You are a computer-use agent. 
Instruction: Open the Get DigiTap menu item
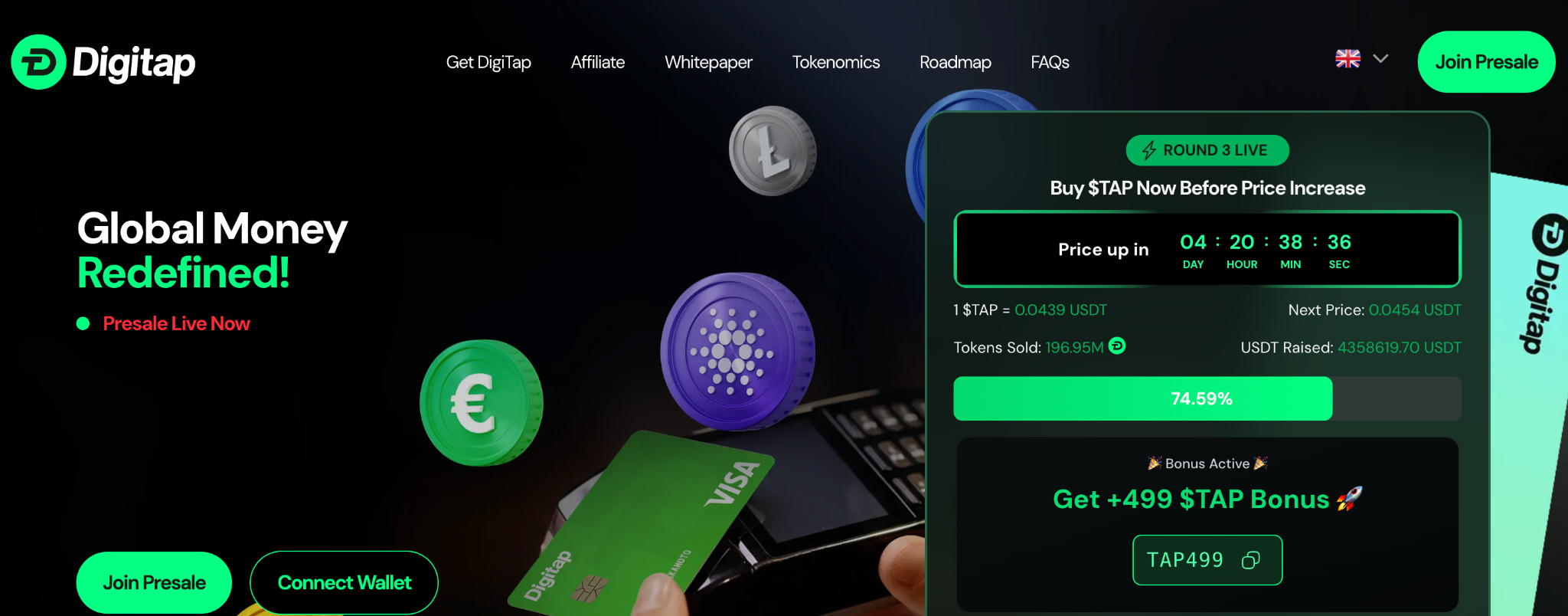(x=488, y=62)
